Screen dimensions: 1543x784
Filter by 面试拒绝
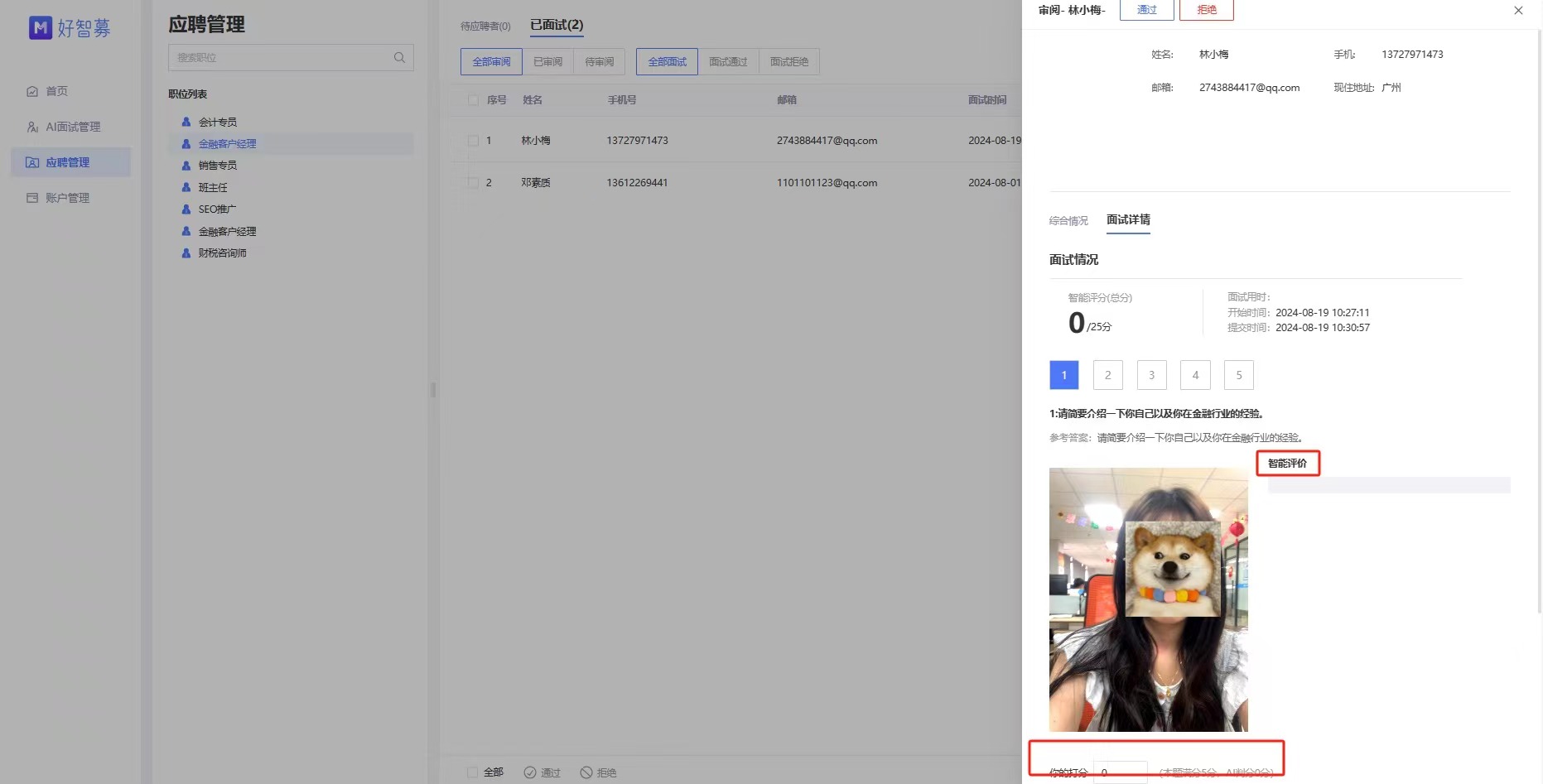[789, 62]
